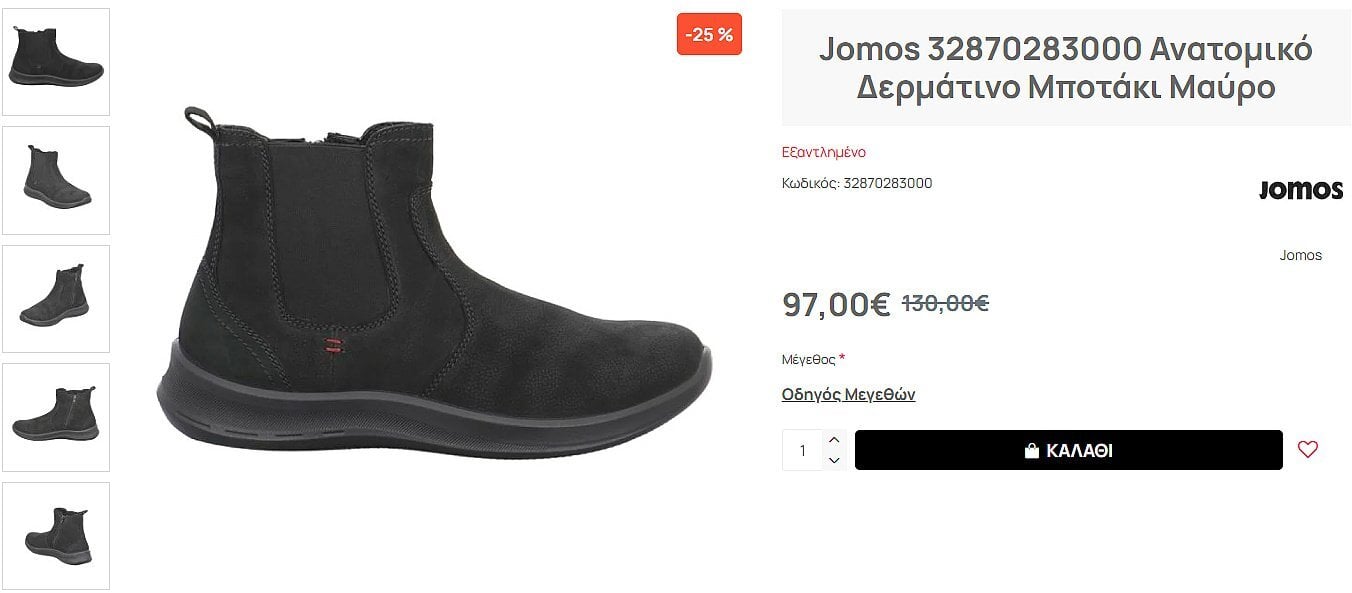
Task: Enlarge the main black boot image
Action: point(434,283)
